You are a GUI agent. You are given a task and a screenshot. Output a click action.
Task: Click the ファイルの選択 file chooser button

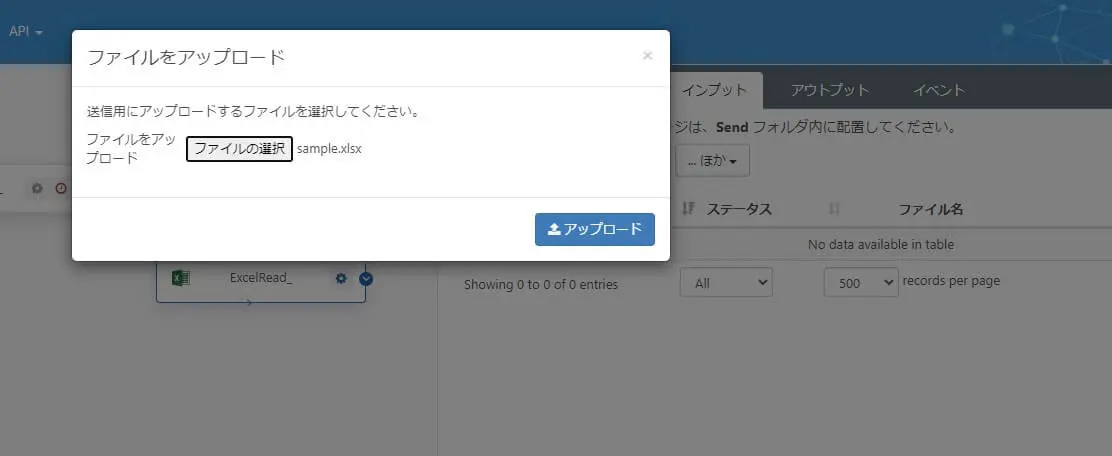click(240, 149)
